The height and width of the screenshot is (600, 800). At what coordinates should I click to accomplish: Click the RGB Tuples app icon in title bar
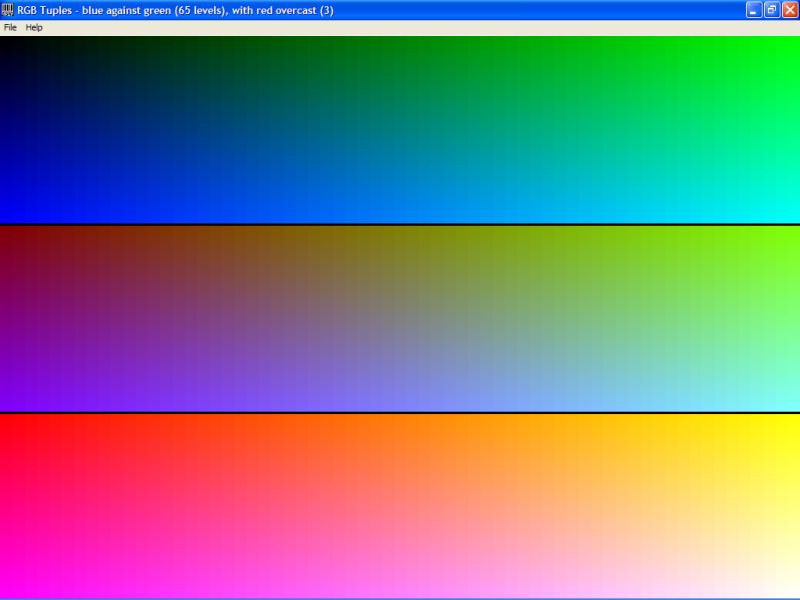(8, 10)
